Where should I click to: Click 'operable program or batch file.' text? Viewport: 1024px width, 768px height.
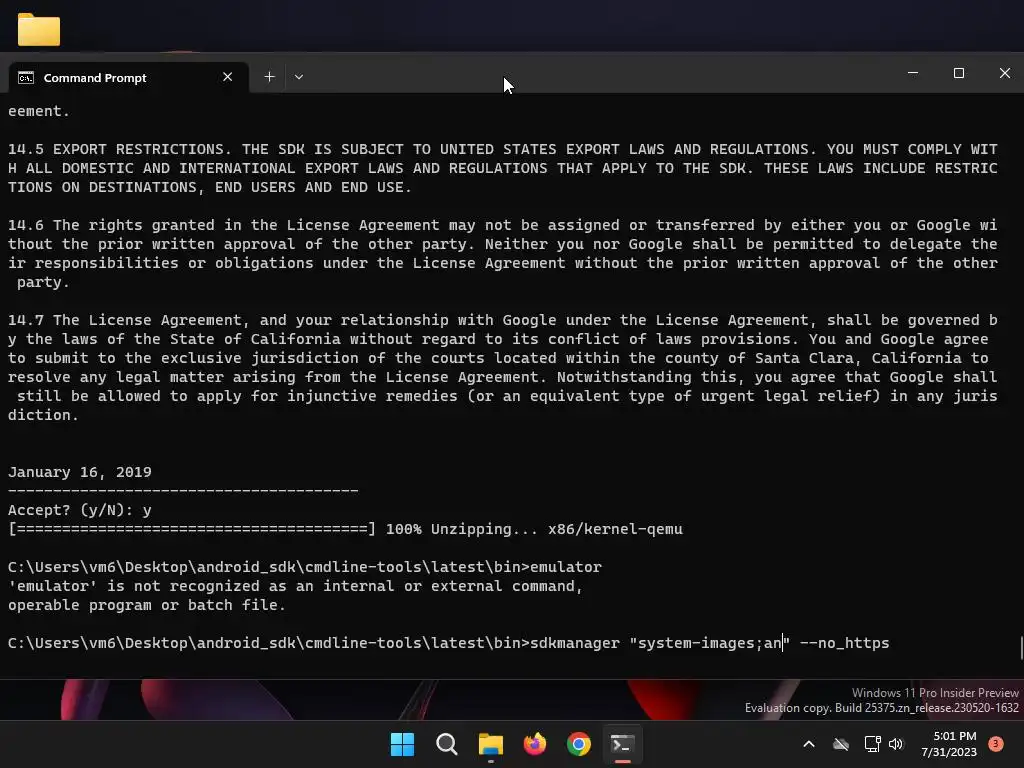[147, 605]
